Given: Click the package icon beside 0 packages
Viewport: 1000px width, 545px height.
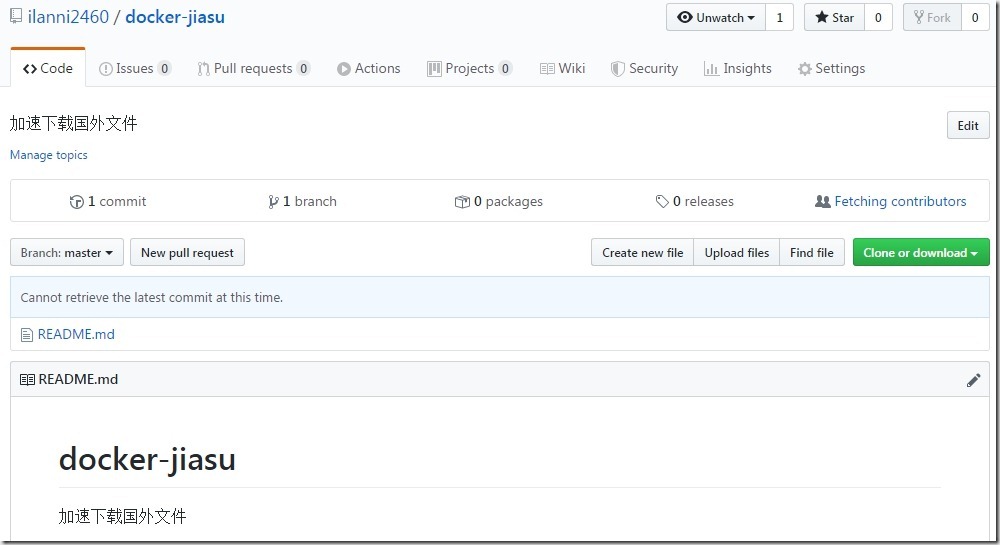Looking at the screenshot, I should click(x=462, y=202).
